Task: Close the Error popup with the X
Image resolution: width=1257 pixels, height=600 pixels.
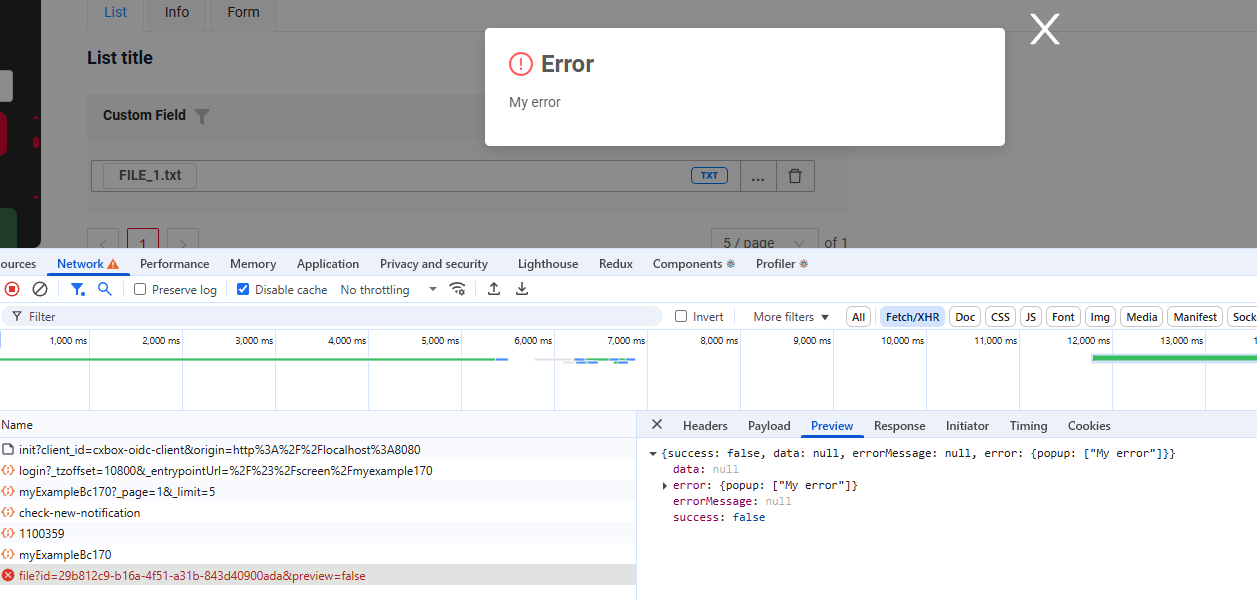Action: [x=1045, y=30]
